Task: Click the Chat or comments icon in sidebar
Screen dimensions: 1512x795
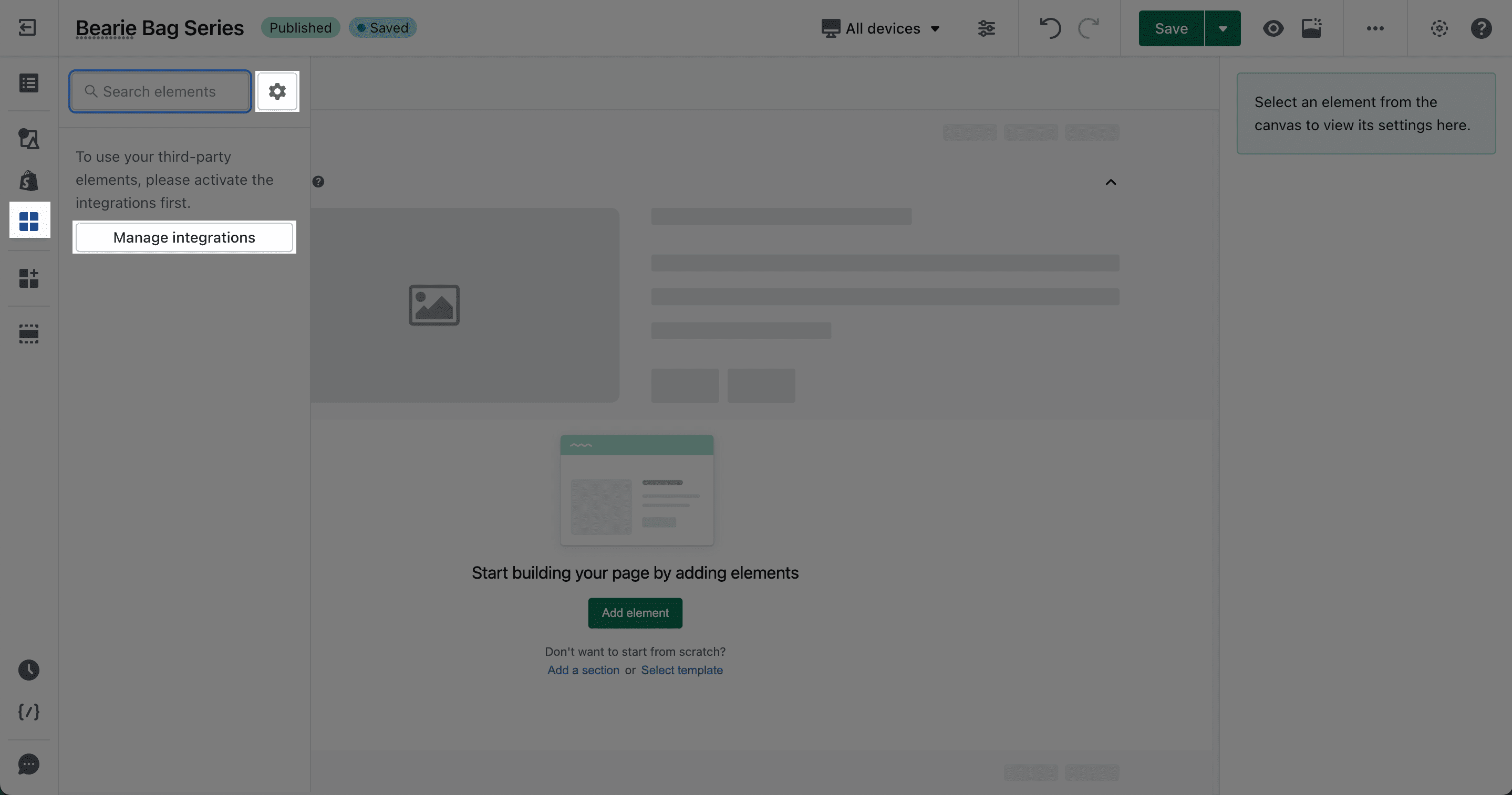Action: (x=27, y=764)
